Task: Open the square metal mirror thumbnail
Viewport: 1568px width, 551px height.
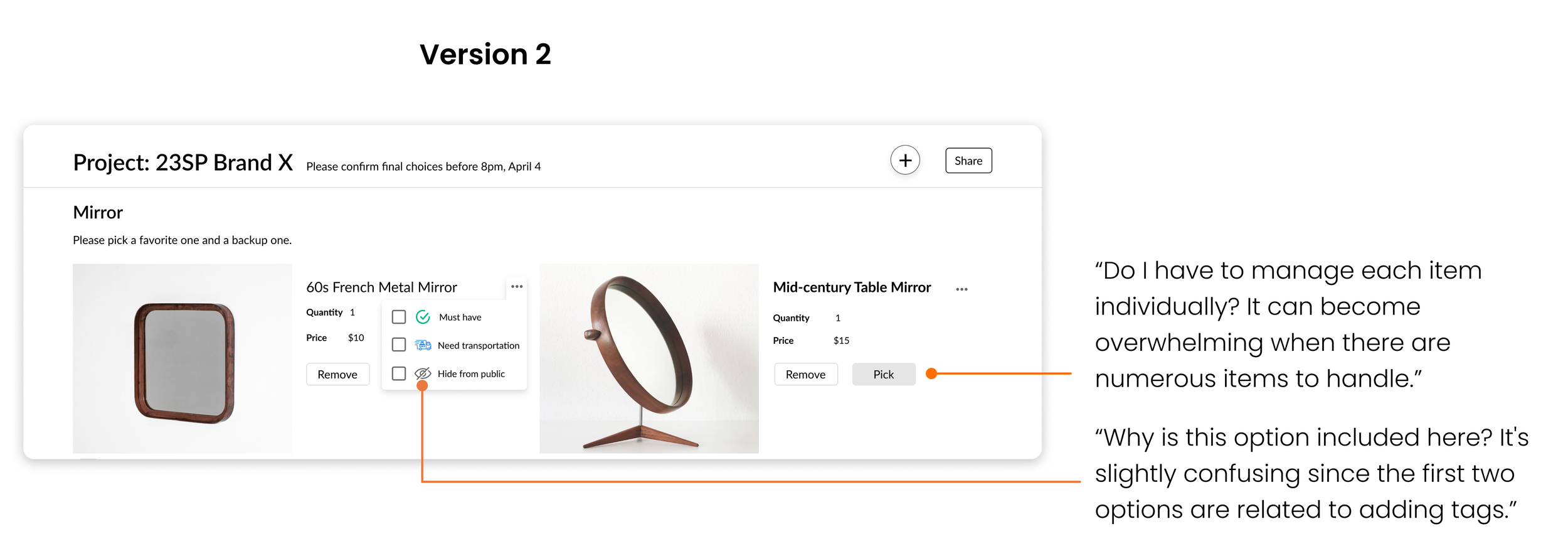Action: (x=183, y=358)
